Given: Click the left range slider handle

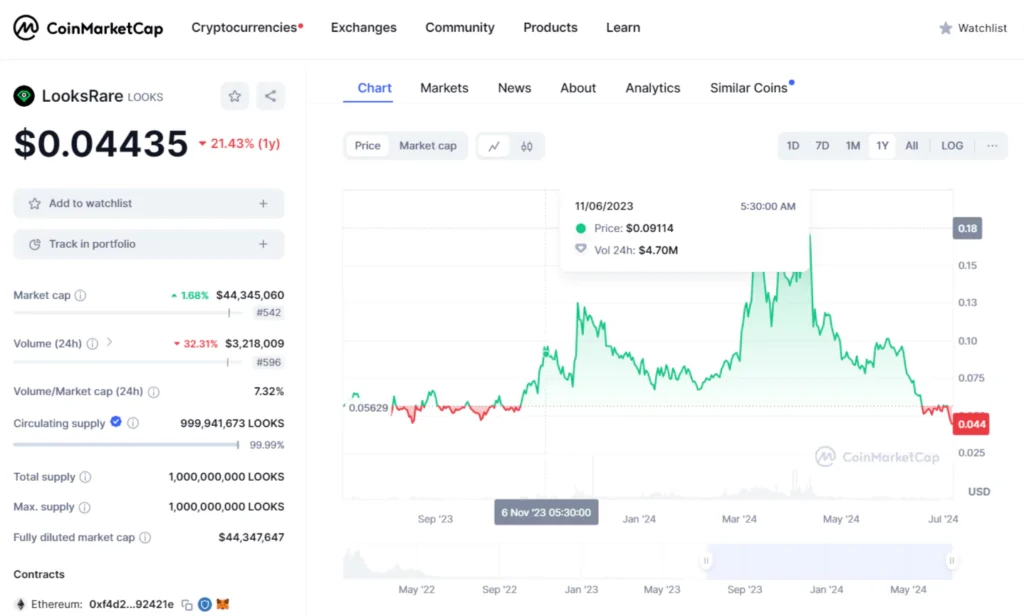Looking at the screenshot, I should (706, 560).
